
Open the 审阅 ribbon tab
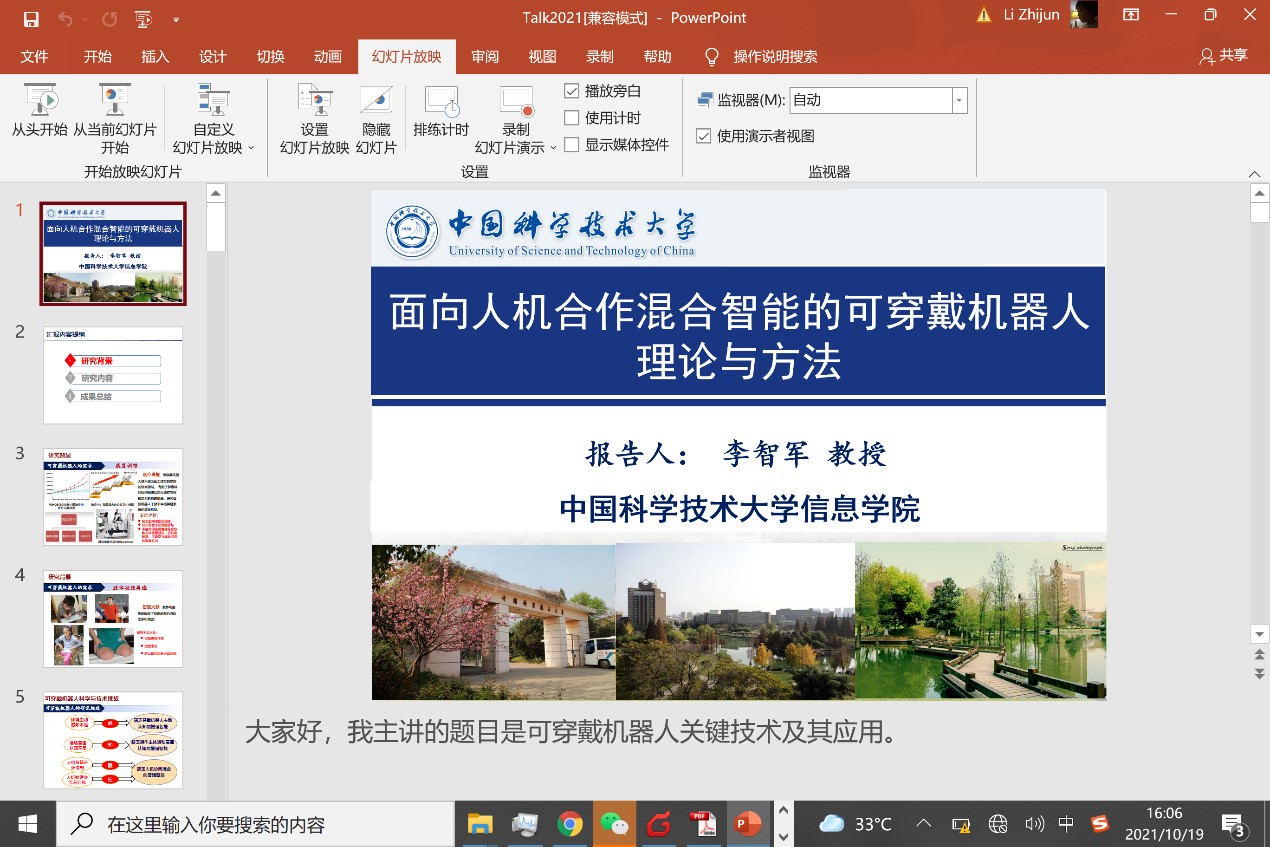tap(485, 57)
